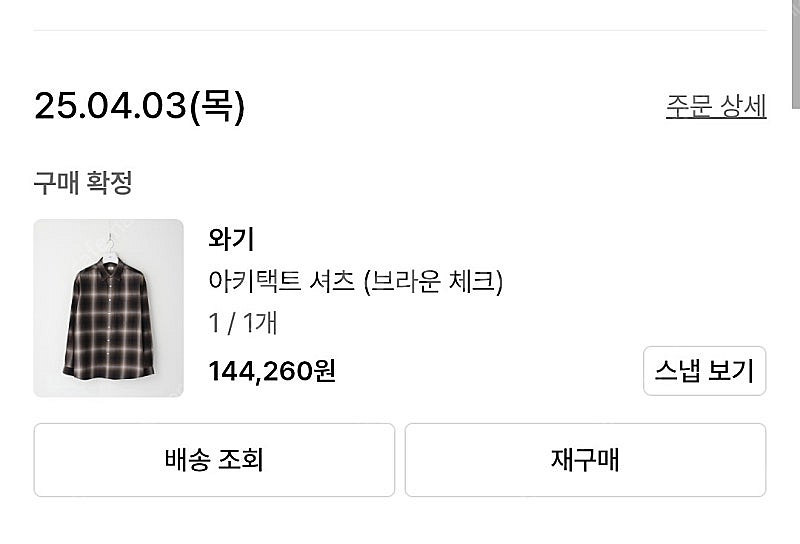Open product title 아키택트 셔츠

tap(281, 282)
